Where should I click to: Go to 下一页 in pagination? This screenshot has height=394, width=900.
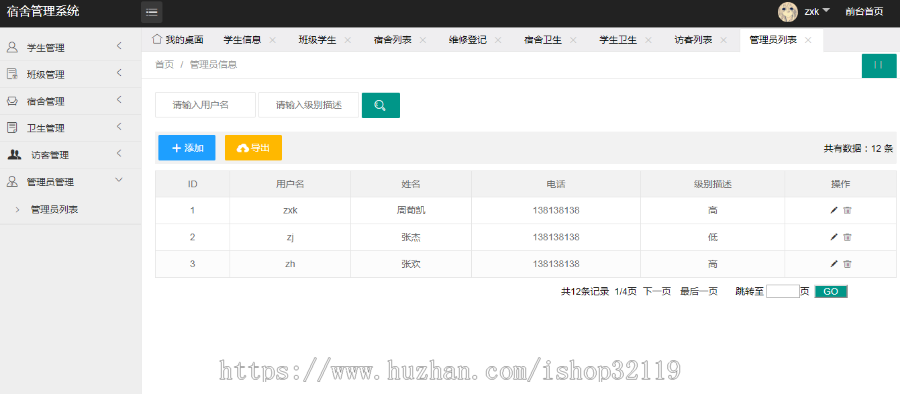(657, 292)
